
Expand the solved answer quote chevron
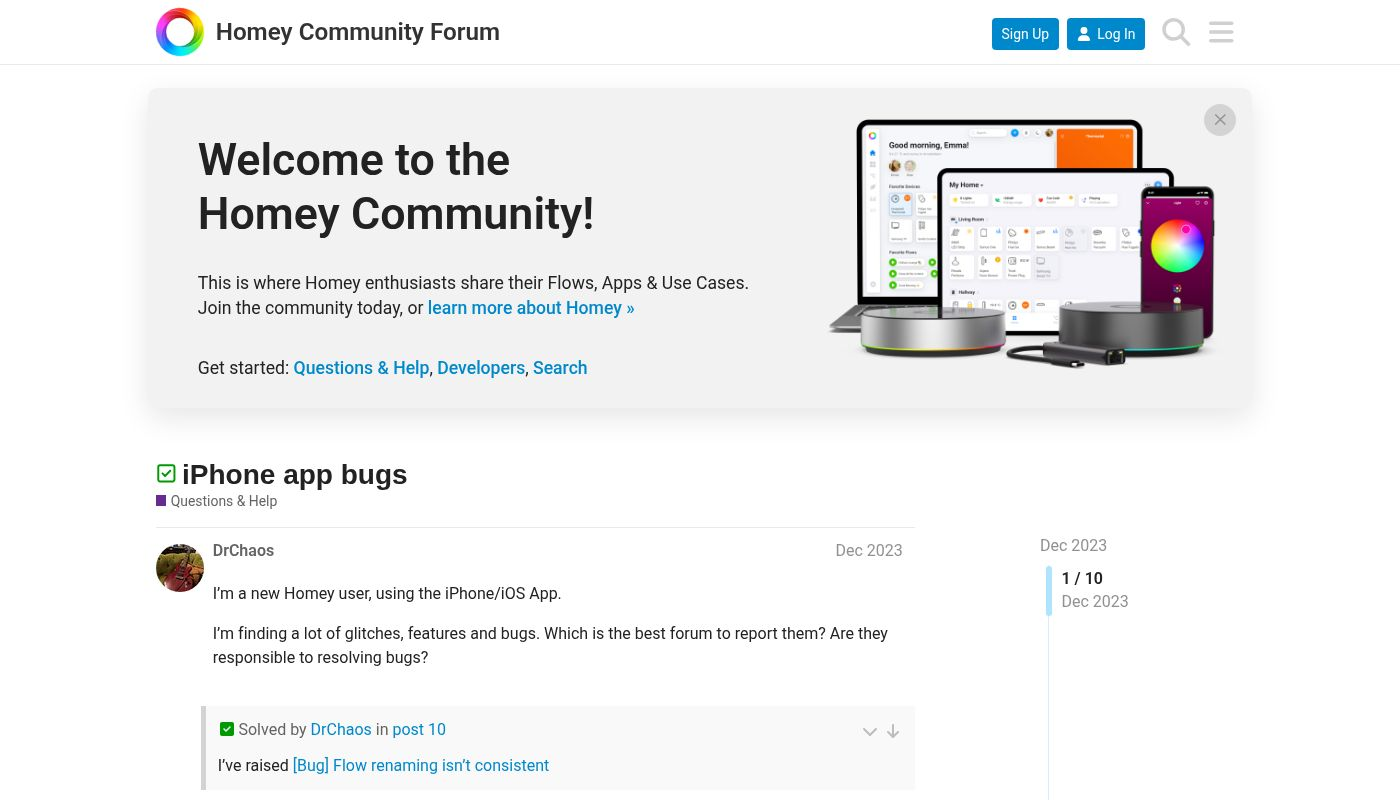[870, 732]
